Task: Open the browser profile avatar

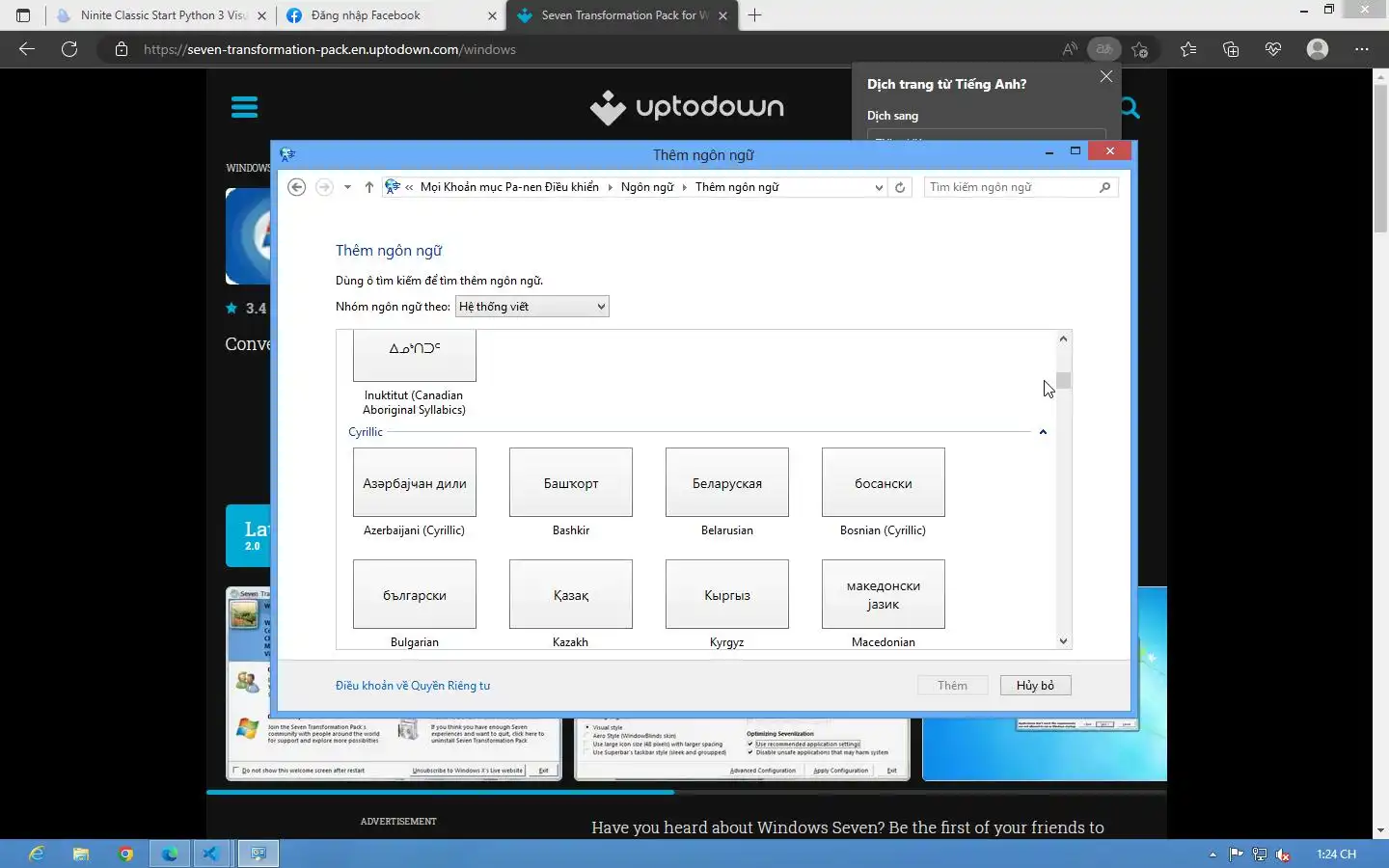Action: [x=1318, y=49]
